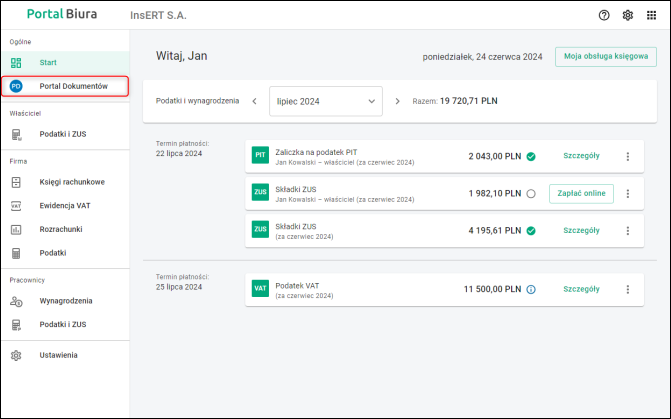Click the Portal Dokumentów PD icon
Image resolution: width=671 pixels, height=419 pixels.
pyautogui.click(x=16, y=86)
